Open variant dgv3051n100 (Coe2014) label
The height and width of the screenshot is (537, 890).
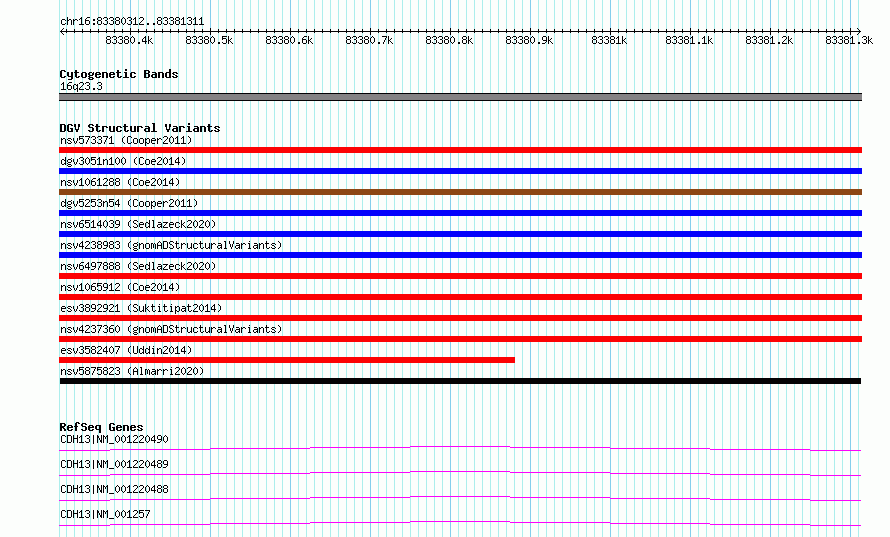123,161
